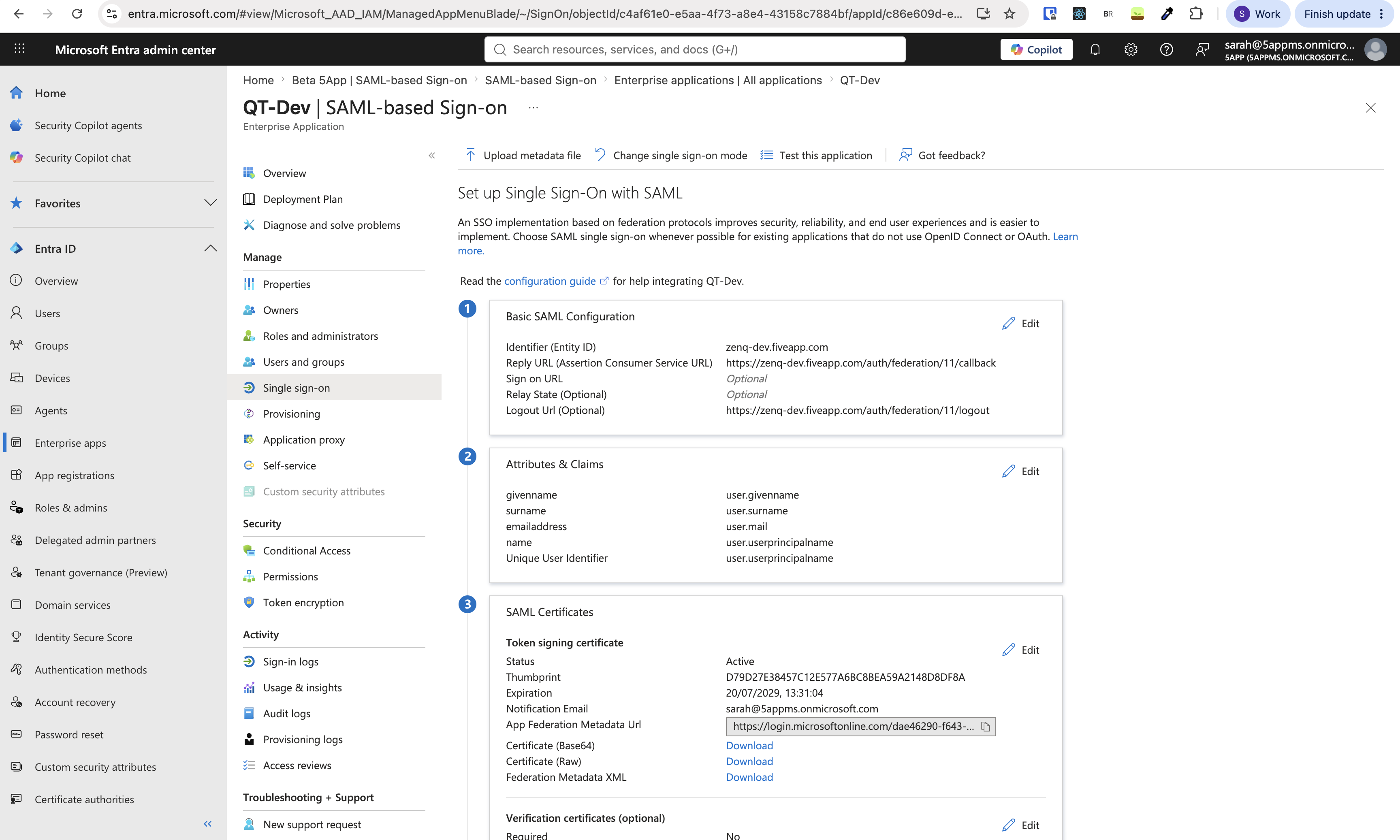Go back in browser history

pyautogui.click(x=19, y=14)
